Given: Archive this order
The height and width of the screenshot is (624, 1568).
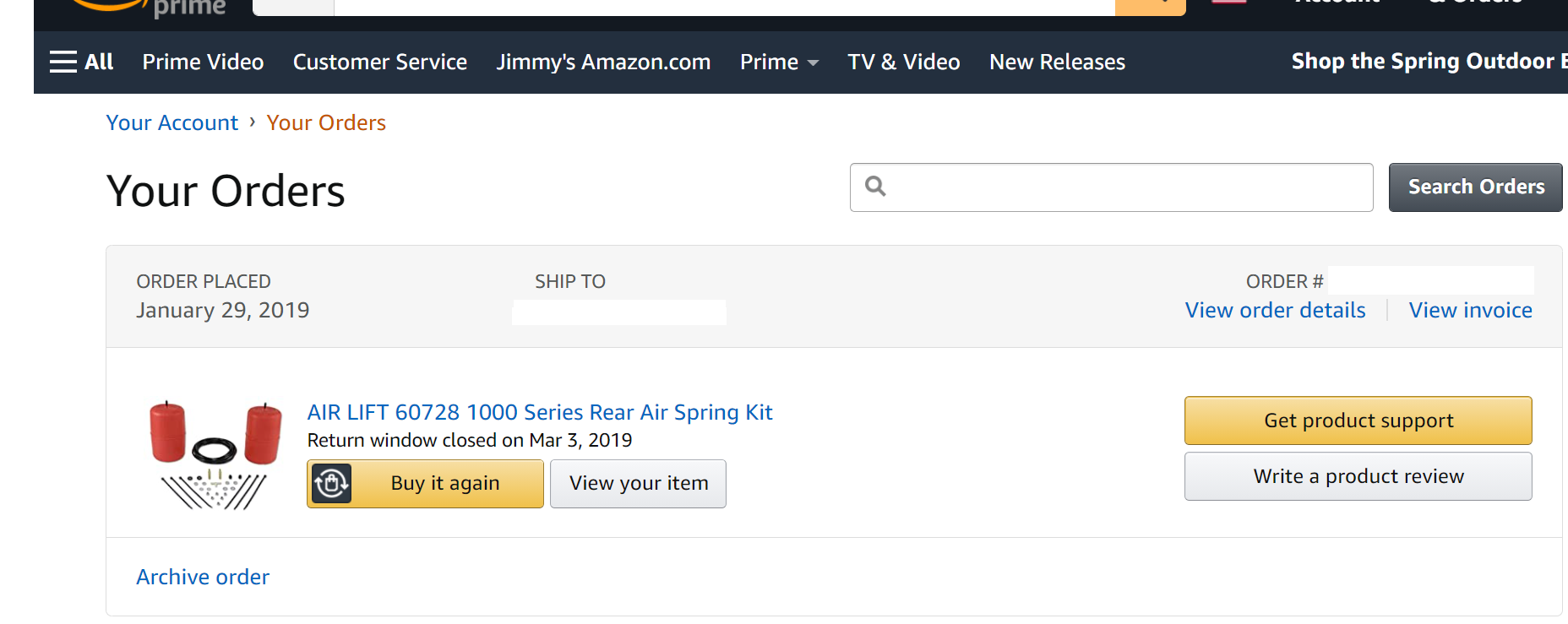Looking at the screenshot, I should click(203, 577).
